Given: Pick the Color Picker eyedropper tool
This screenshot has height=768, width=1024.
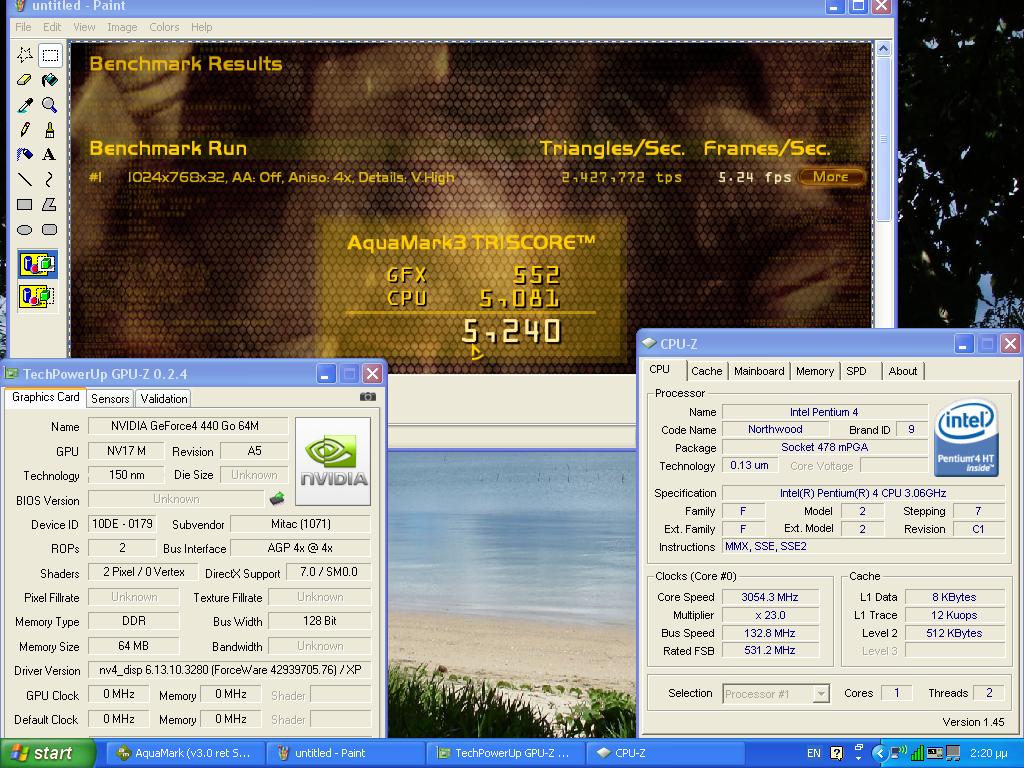Looking at the screenshot, I should pos(25,105).
